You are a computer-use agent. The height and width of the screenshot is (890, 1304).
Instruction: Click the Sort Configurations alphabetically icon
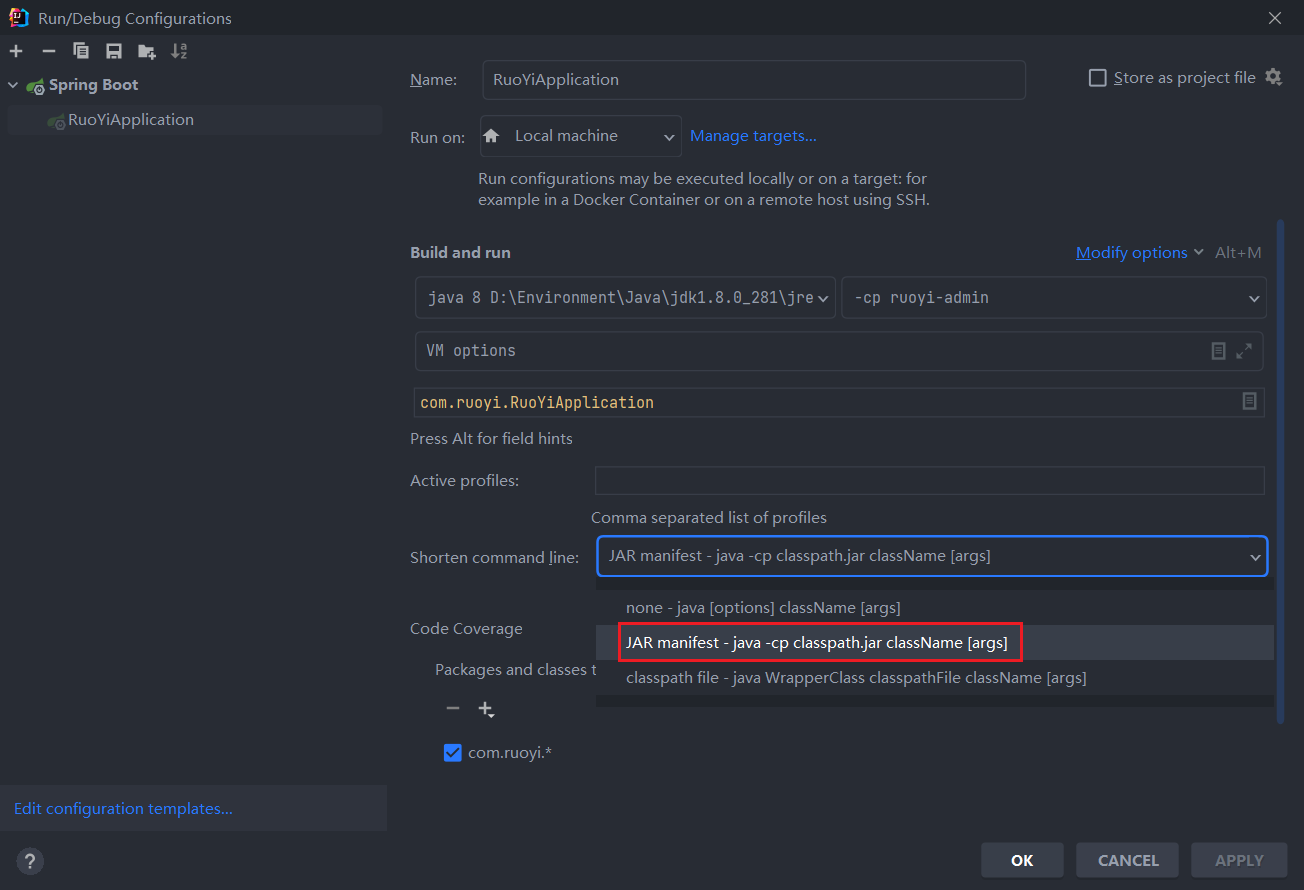click(x=179, y=51)
